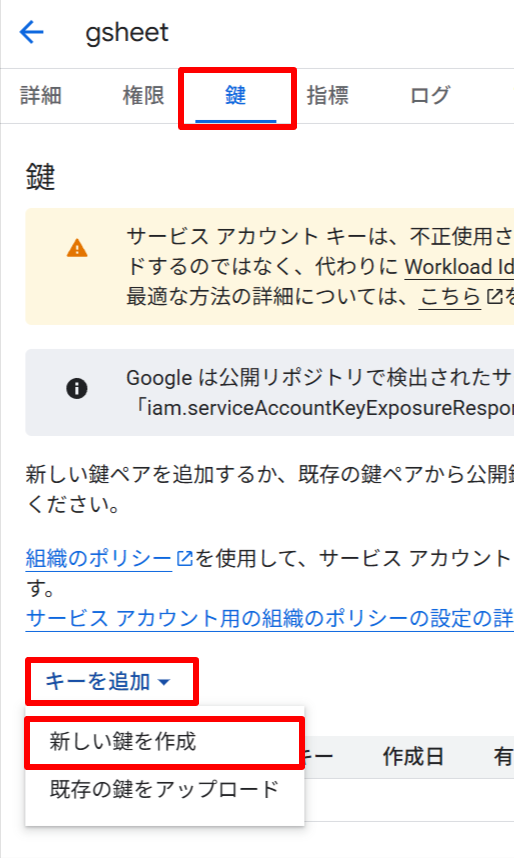Click the black info circle icon

pyautogui.click(x=77, y=389)
